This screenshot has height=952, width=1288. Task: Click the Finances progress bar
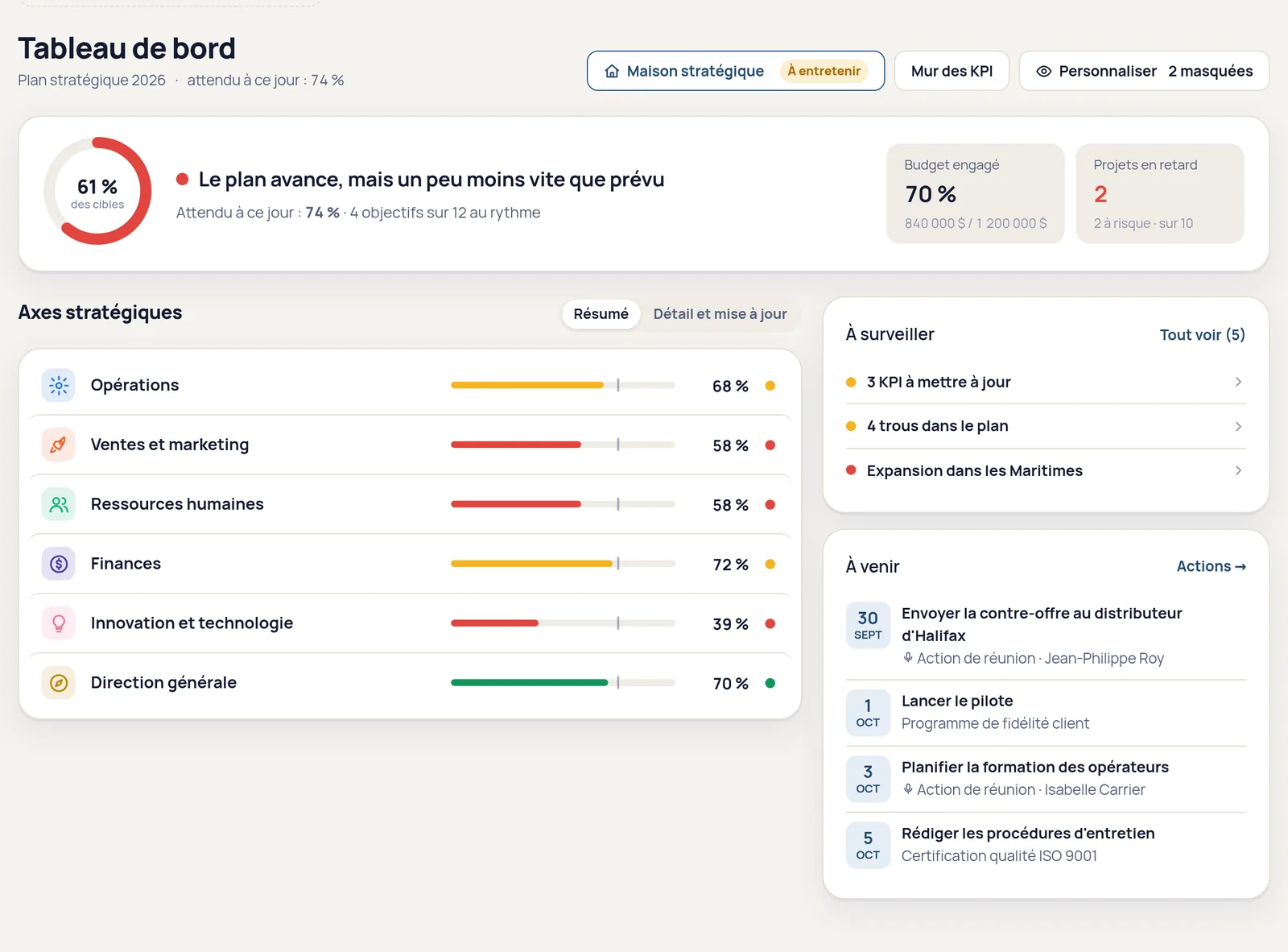coord(563,564)
